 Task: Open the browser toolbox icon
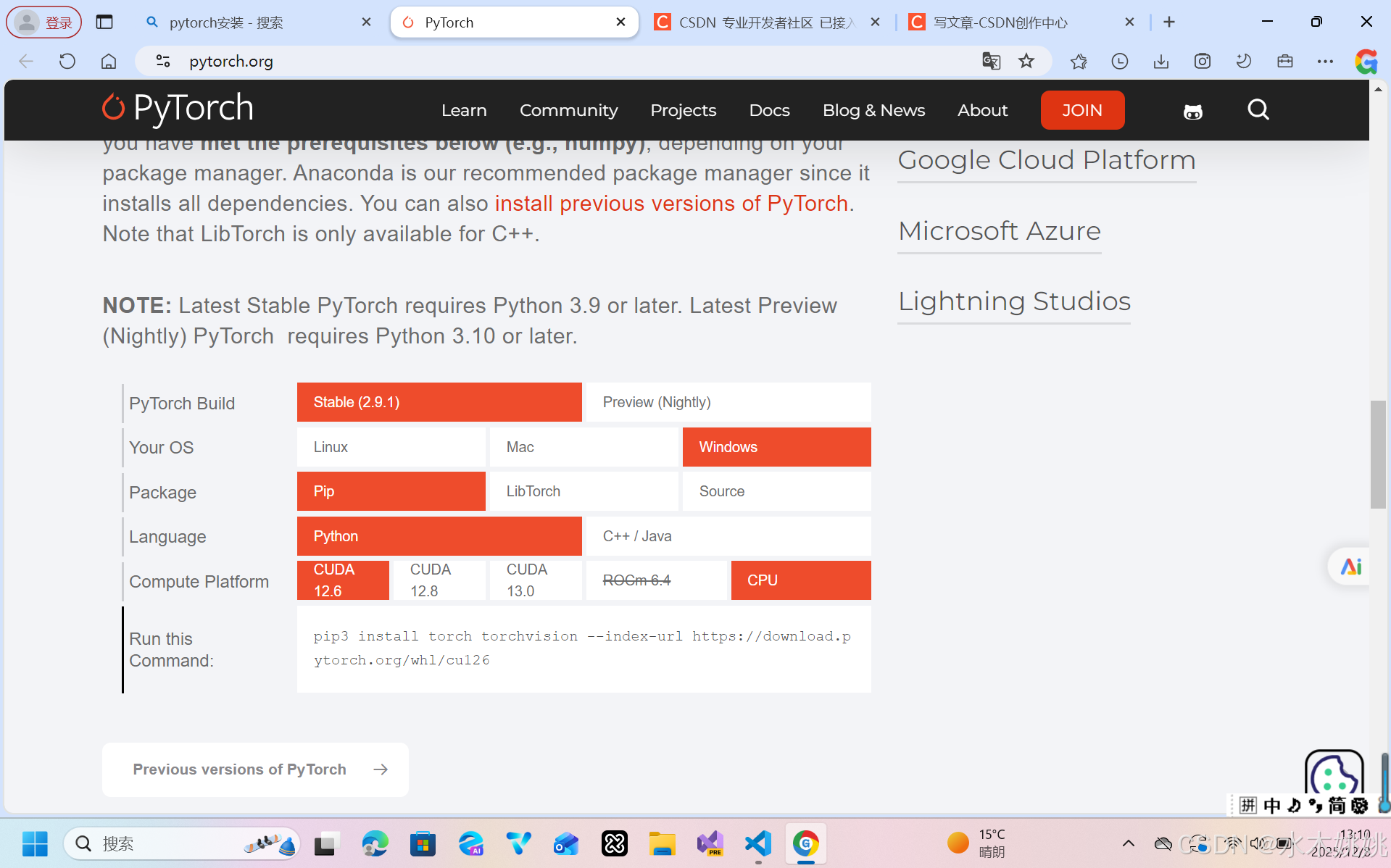(1285, 62)
